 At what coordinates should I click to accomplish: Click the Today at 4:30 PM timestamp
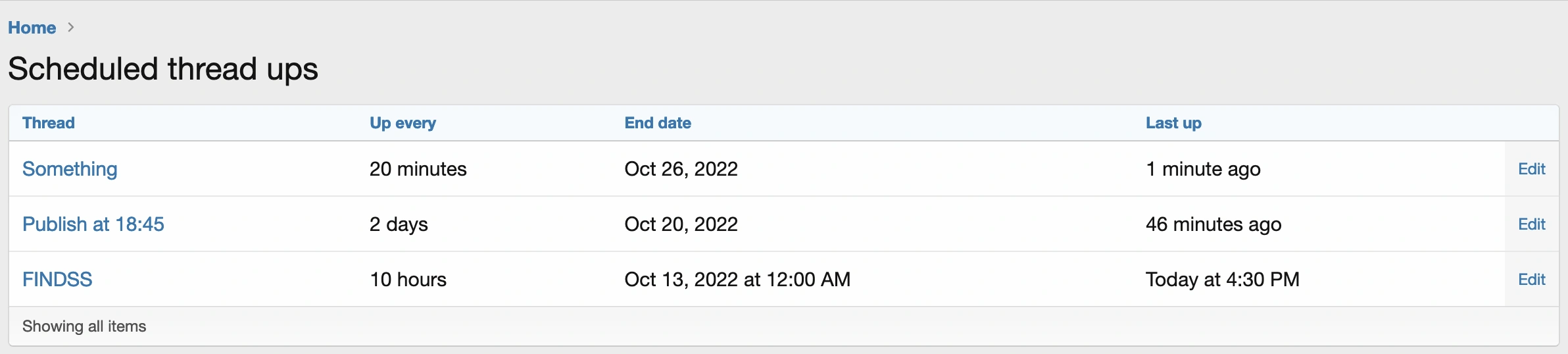(1222, 280)
